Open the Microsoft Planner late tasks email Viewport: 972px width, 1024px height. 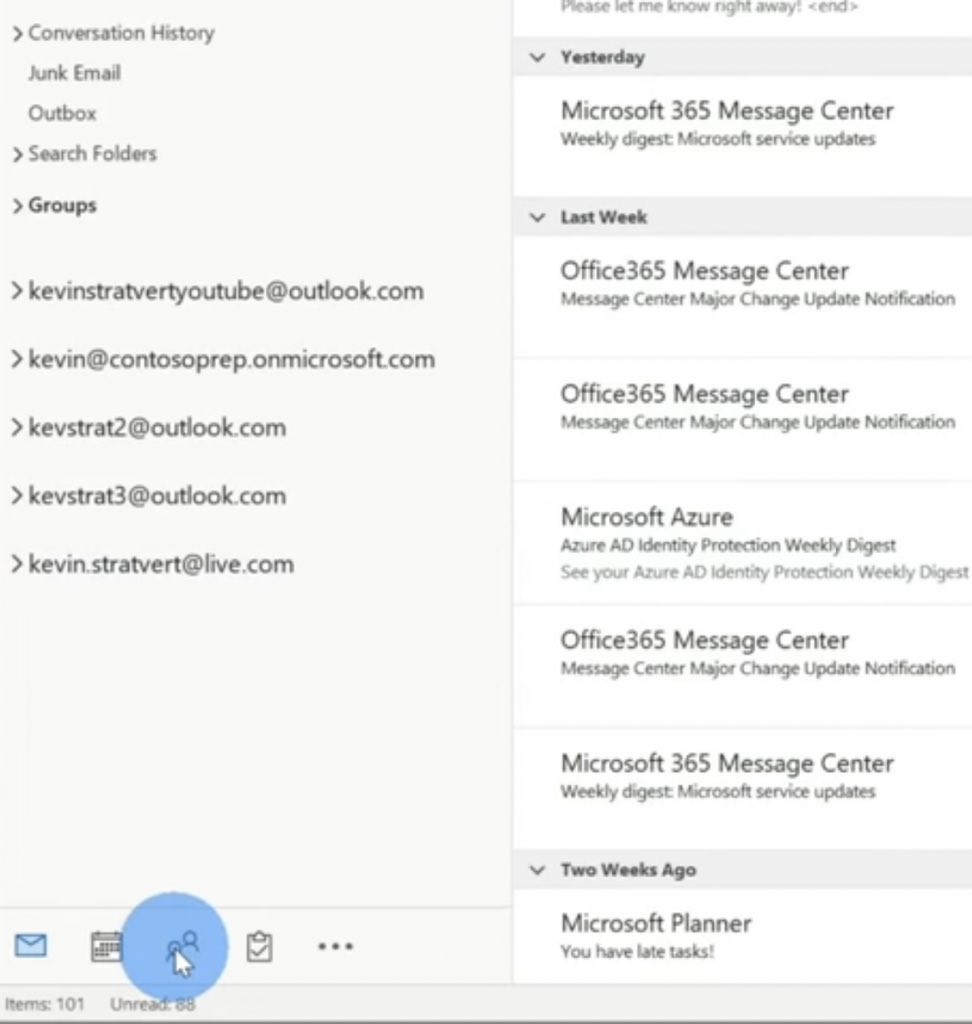(x=743, y=936)
